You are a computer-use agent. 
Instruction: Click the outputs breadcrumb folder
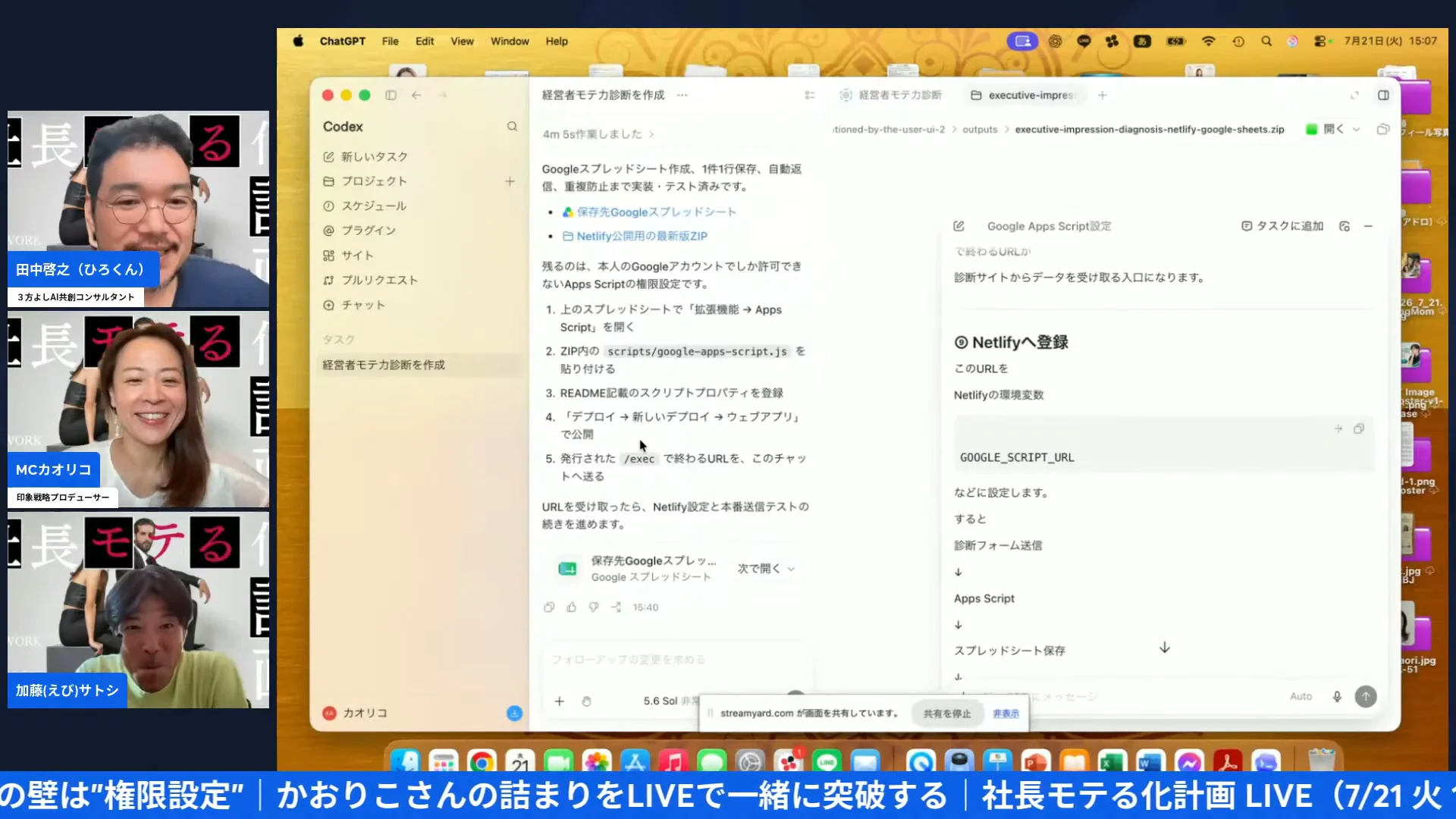(980, 130)
